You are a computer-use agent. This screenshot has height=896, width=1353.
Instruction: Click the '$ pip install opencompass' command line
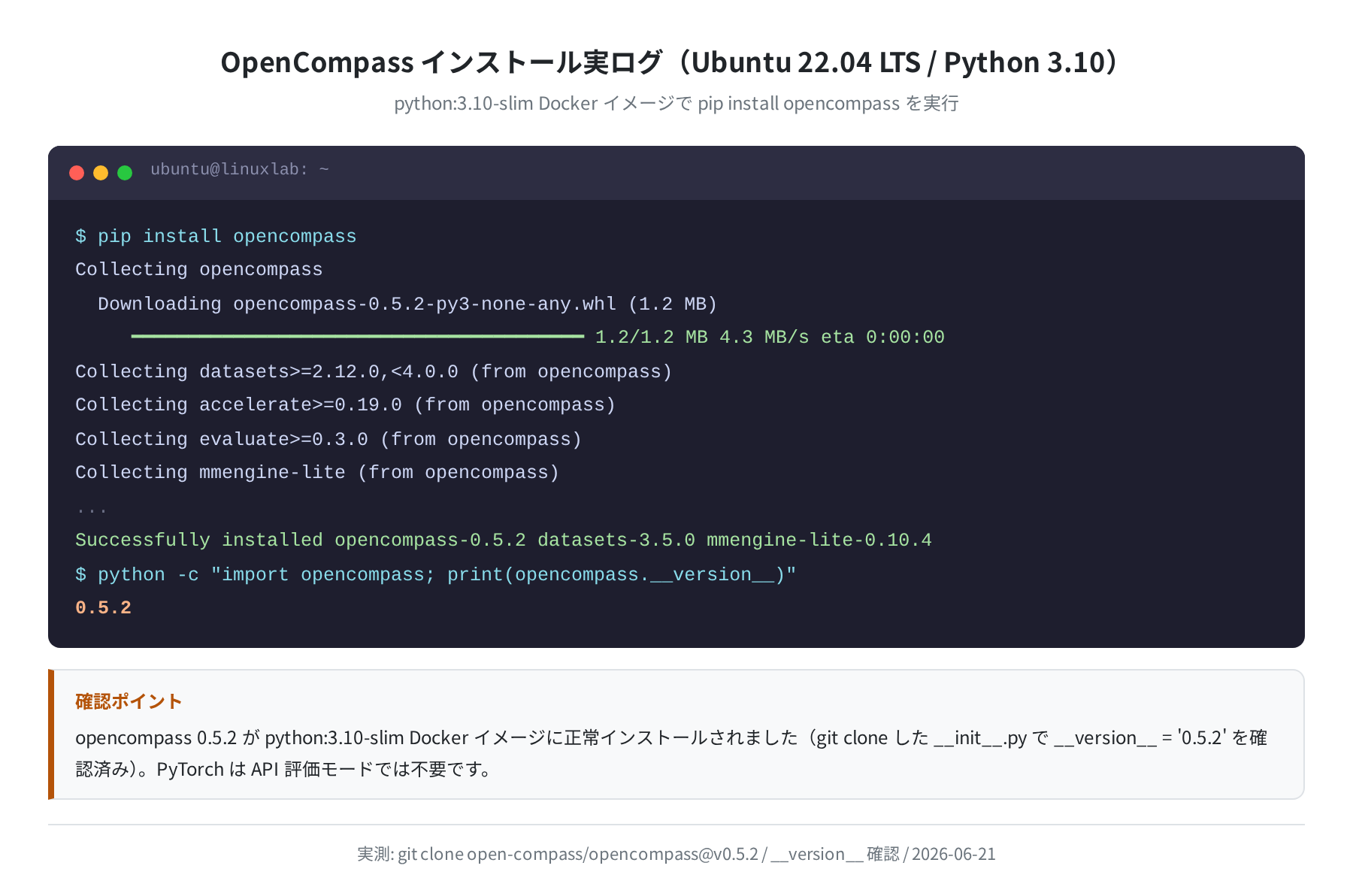pyautogui.click(x=216, y=236)
